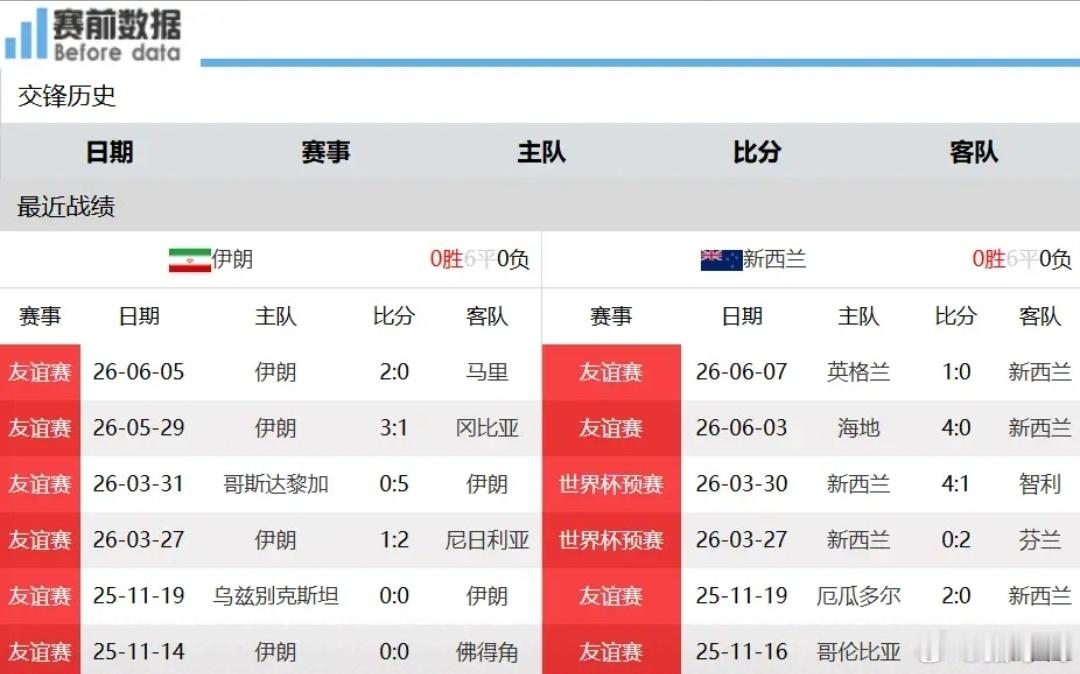Click the 0:5 score in 哥斯达黎加 row
This screenshot has height=674, width=1080.
(x=394, y=483)
